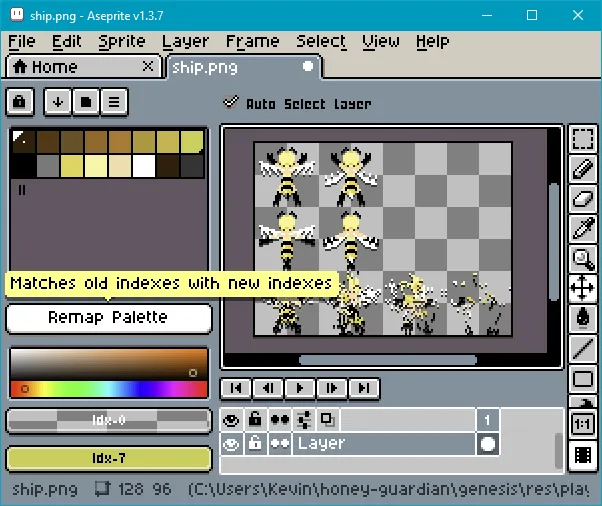Click the Idx-7 background color button
This screenshot has width=602, height=506.
[x=109, y=459]
